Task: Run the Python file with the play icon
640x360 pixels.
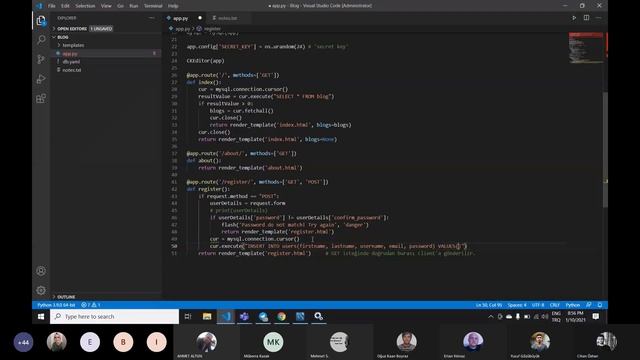Action: pos(574,18)
